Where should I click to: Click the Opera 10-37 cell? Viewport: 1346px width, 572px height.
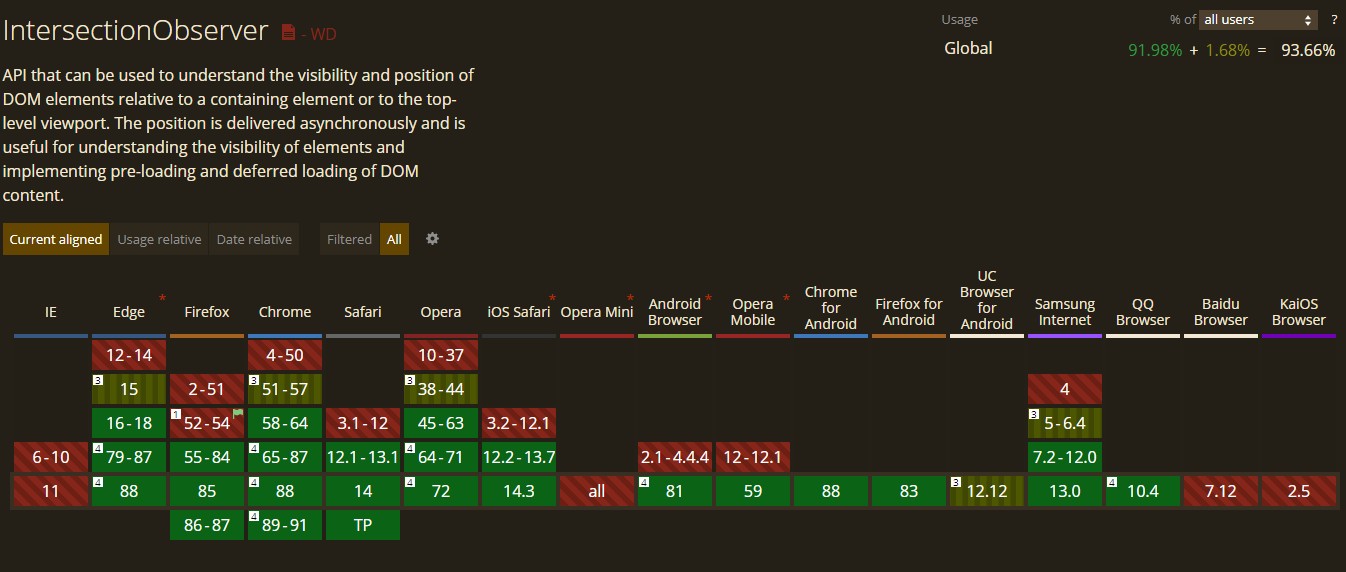[441, 355]
